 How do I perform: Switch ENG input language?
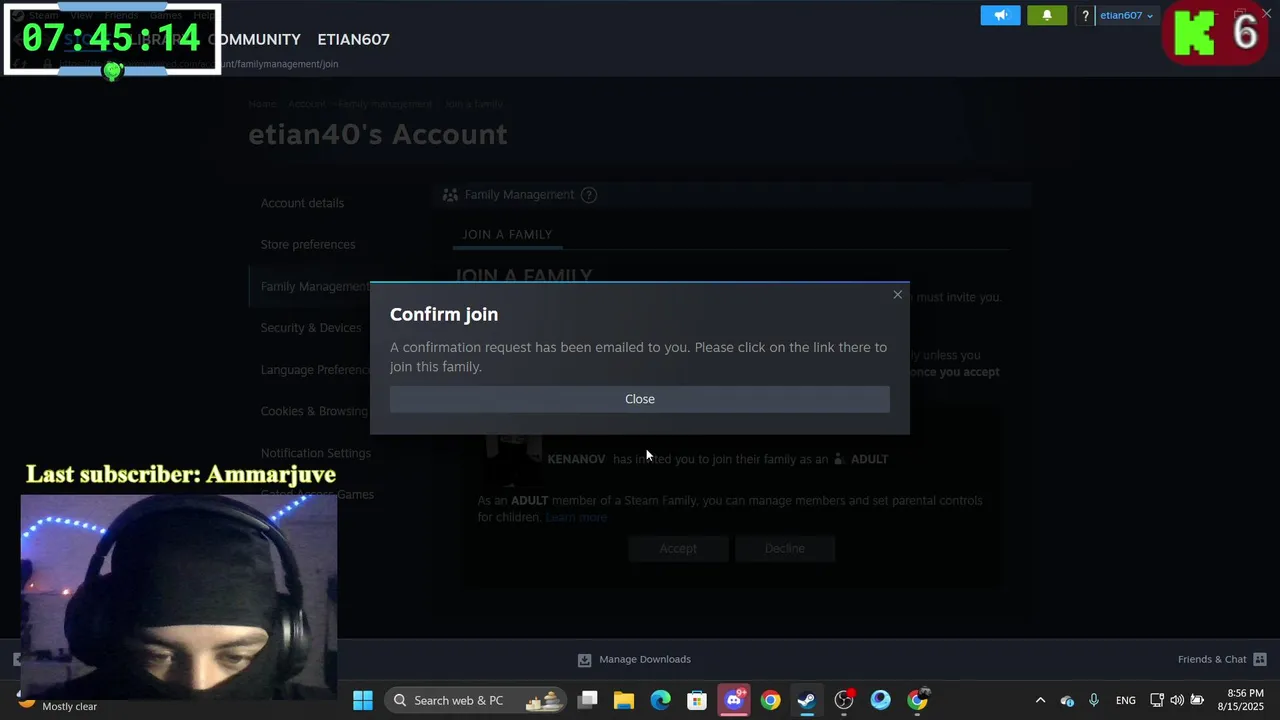1125,700
